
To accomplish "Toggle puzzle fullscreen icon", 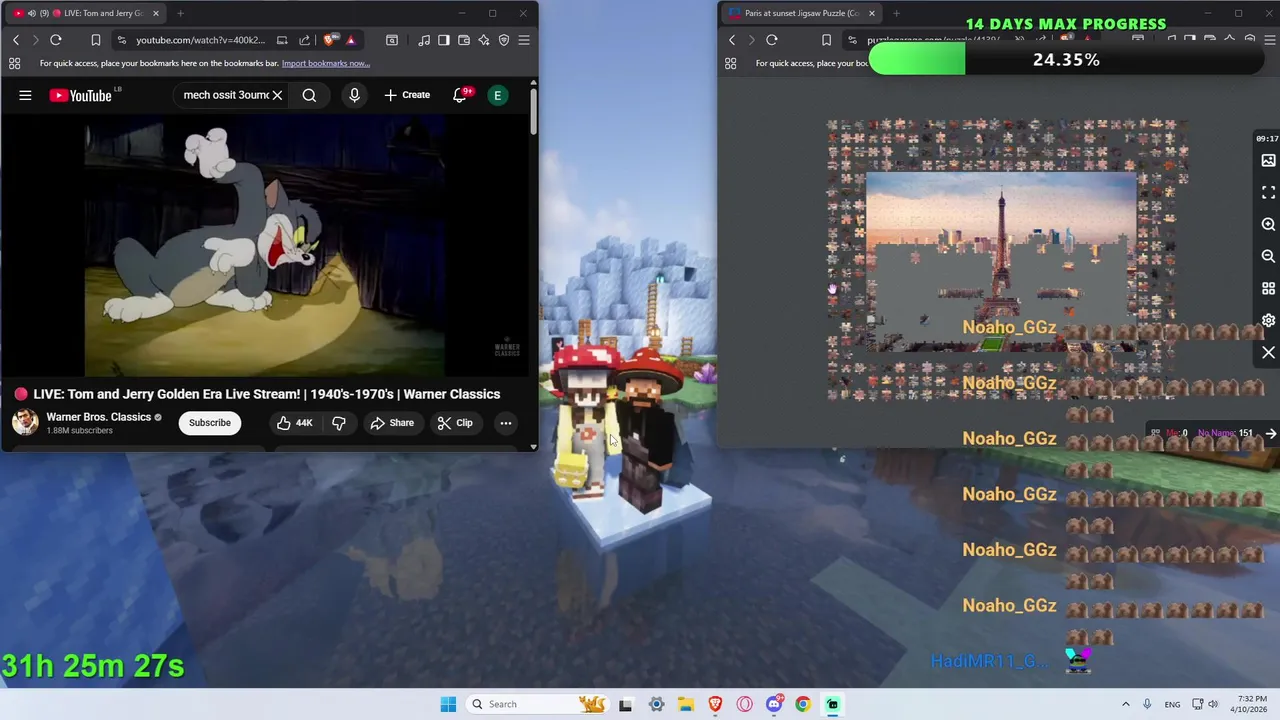I will point(1268,192).
